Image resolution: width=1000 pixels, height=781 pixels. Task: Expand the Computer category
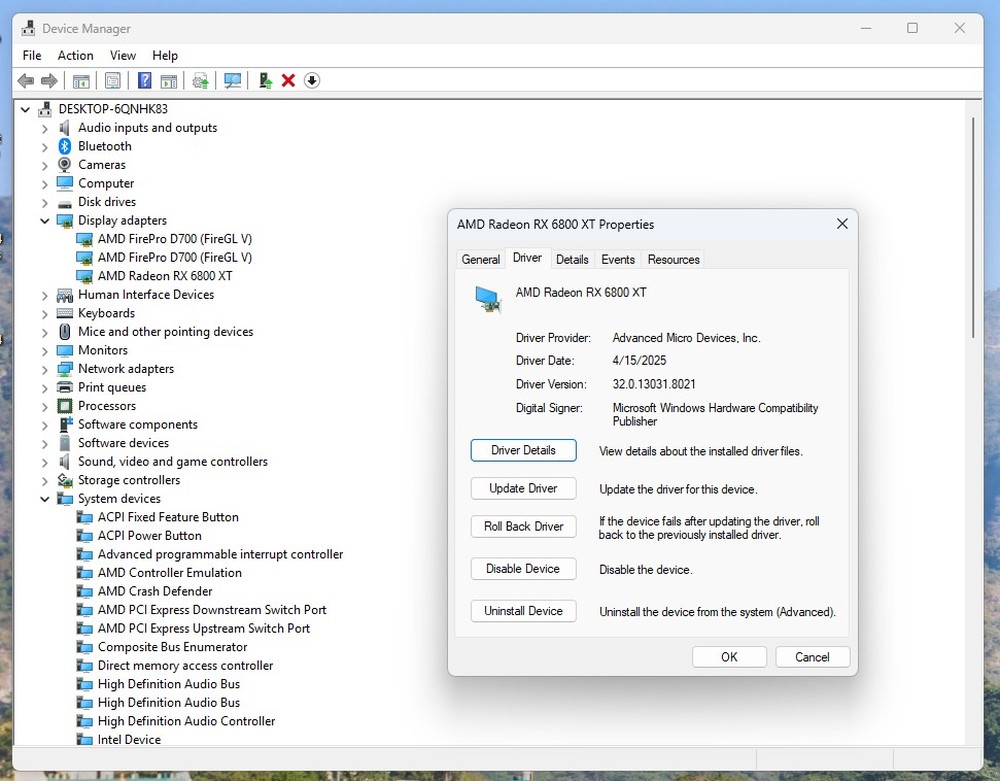coord(45,184)
